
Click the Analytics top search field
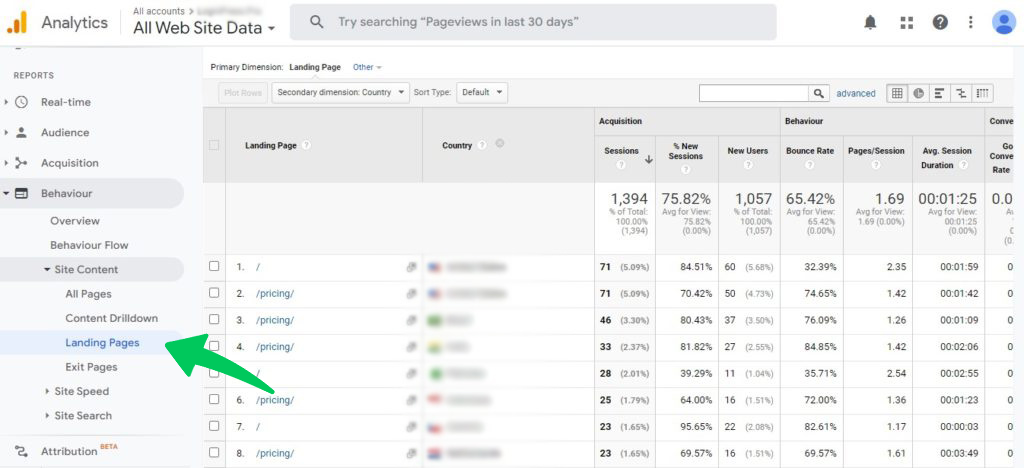click(x=540, y=22)
